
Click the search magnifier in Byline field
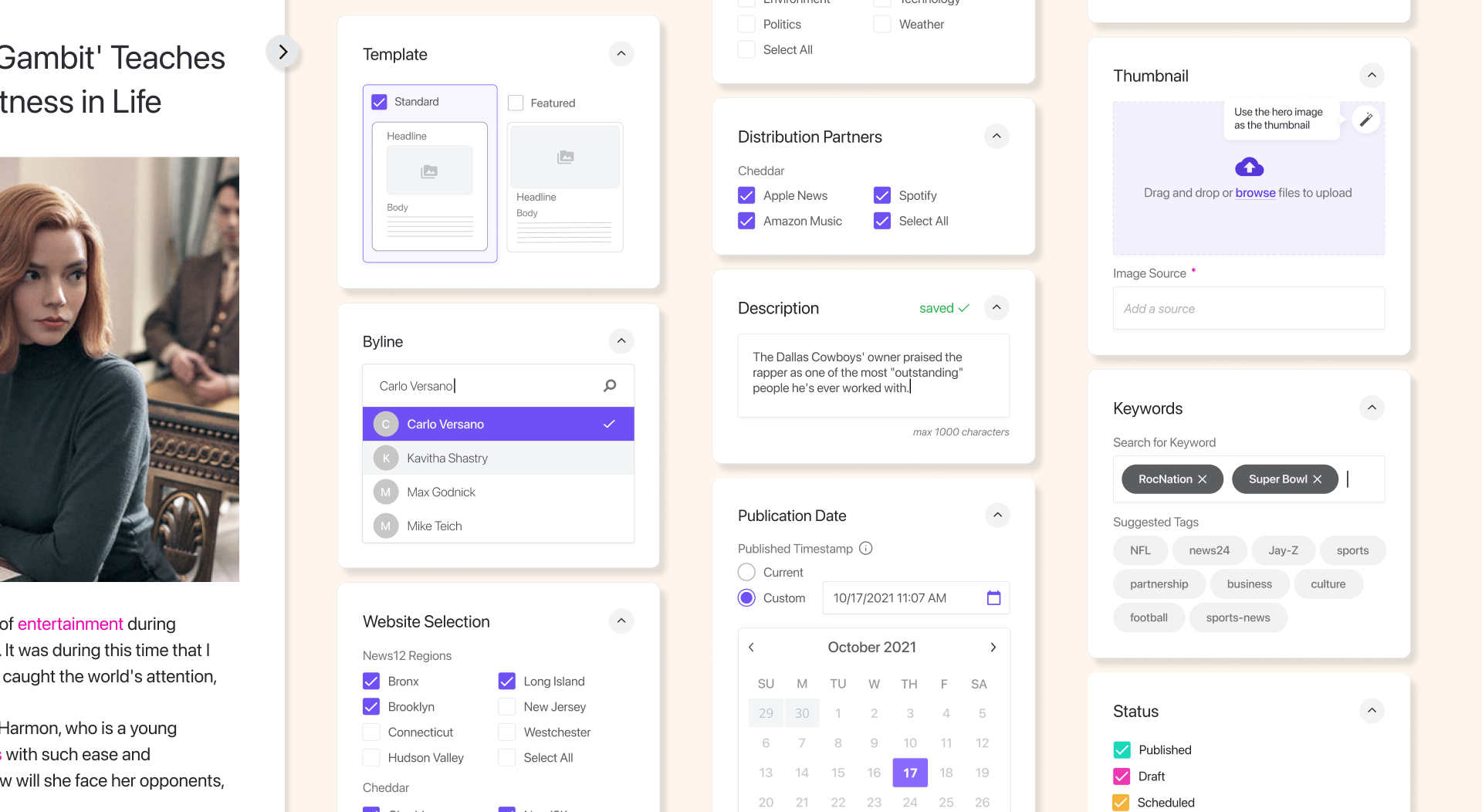click(610, 386)
